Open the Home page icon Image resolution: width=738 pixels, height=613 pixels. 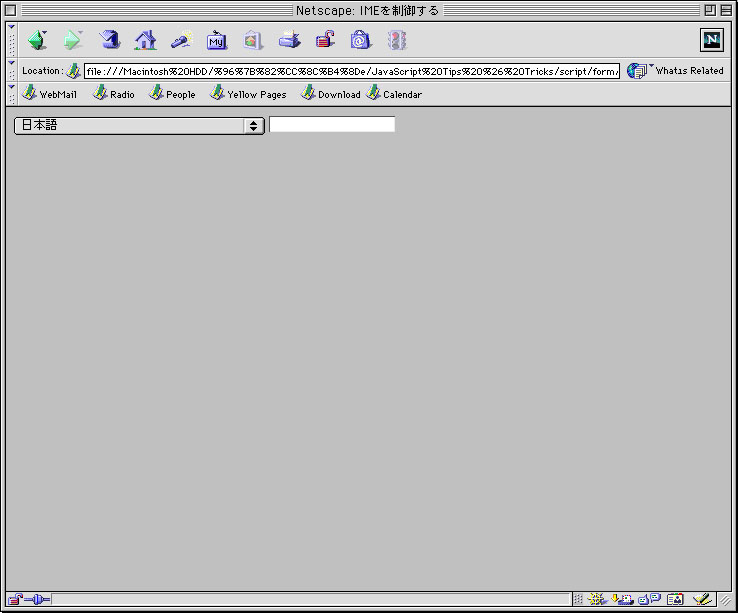coord(145,40)
